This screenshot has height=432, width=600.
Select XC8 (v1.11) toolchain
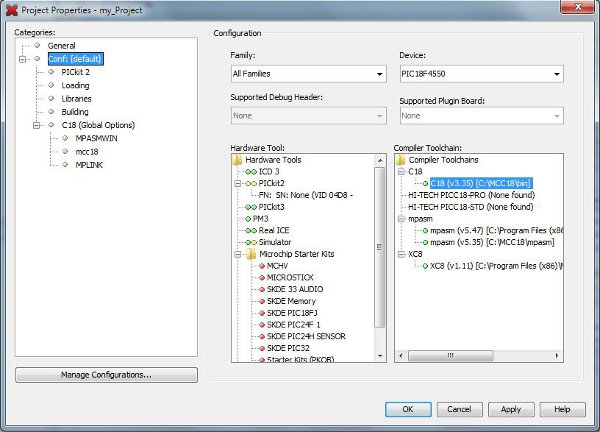coord(496,266)
